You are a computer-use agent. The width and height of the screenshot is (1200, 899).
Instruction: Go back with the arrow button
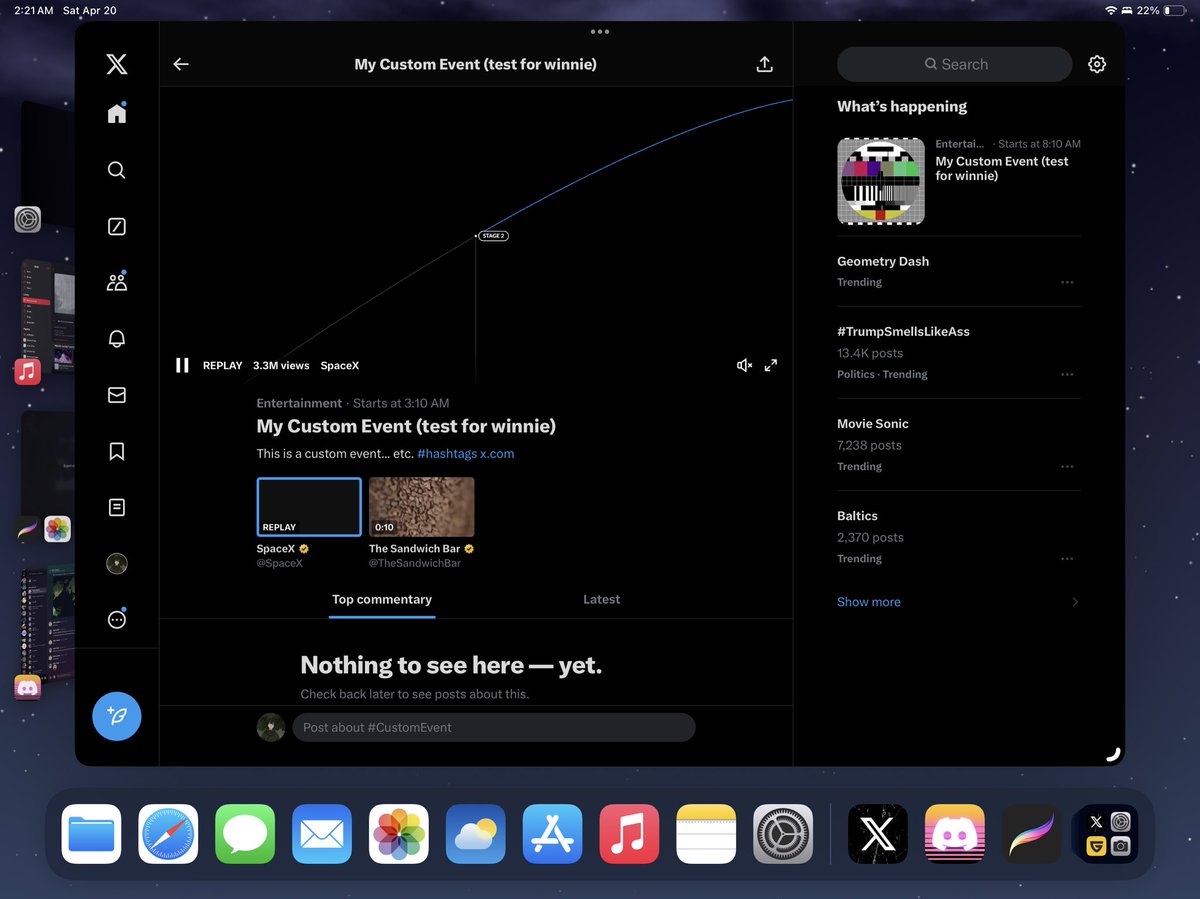tap(181, 64)
